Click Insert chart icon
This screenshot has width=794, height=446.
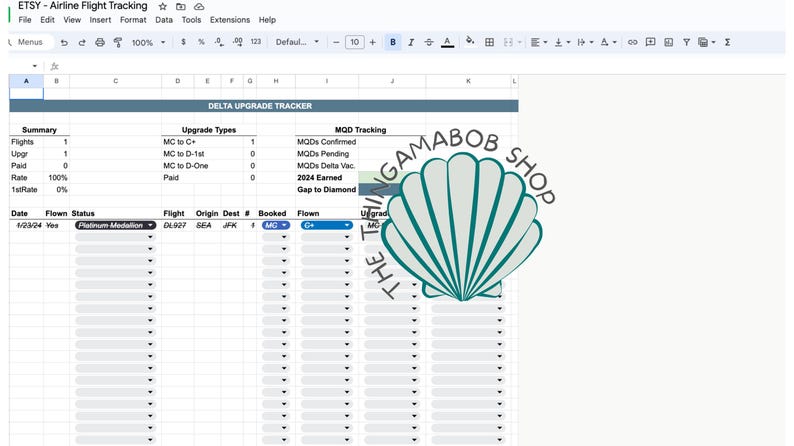point(668,43)
